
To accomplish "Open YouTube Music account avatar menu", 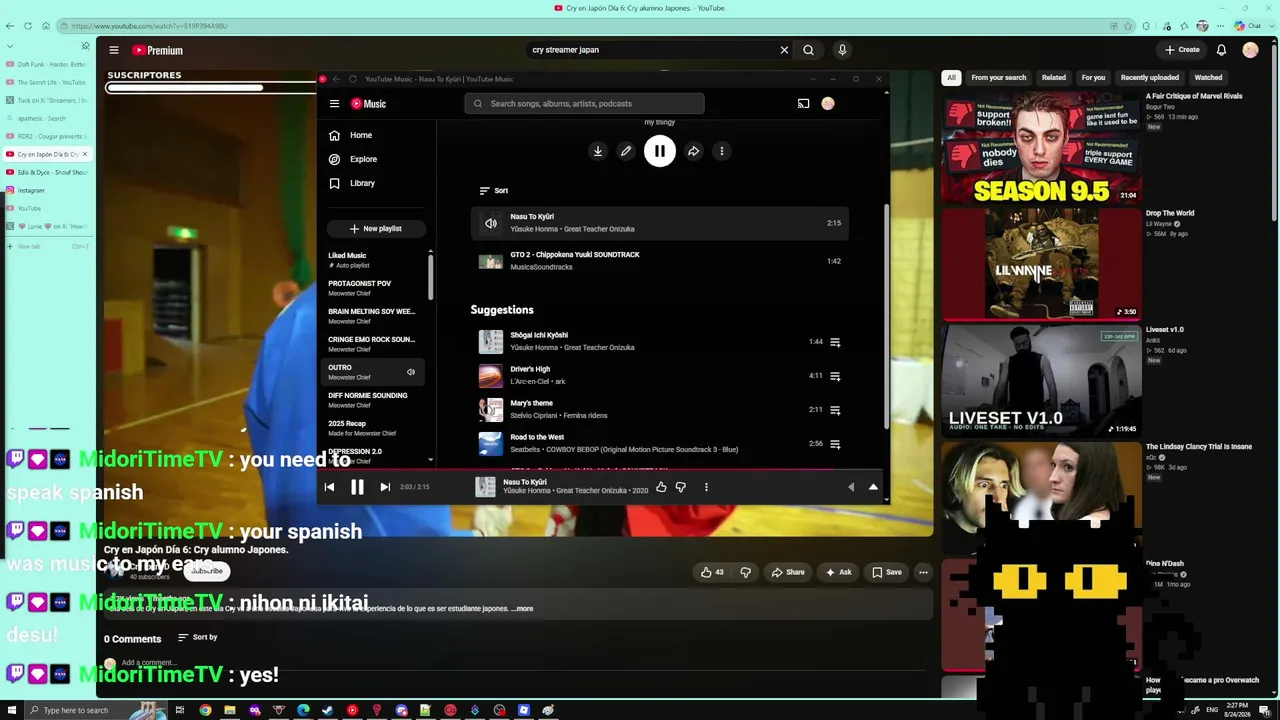I will click(828, 103).
